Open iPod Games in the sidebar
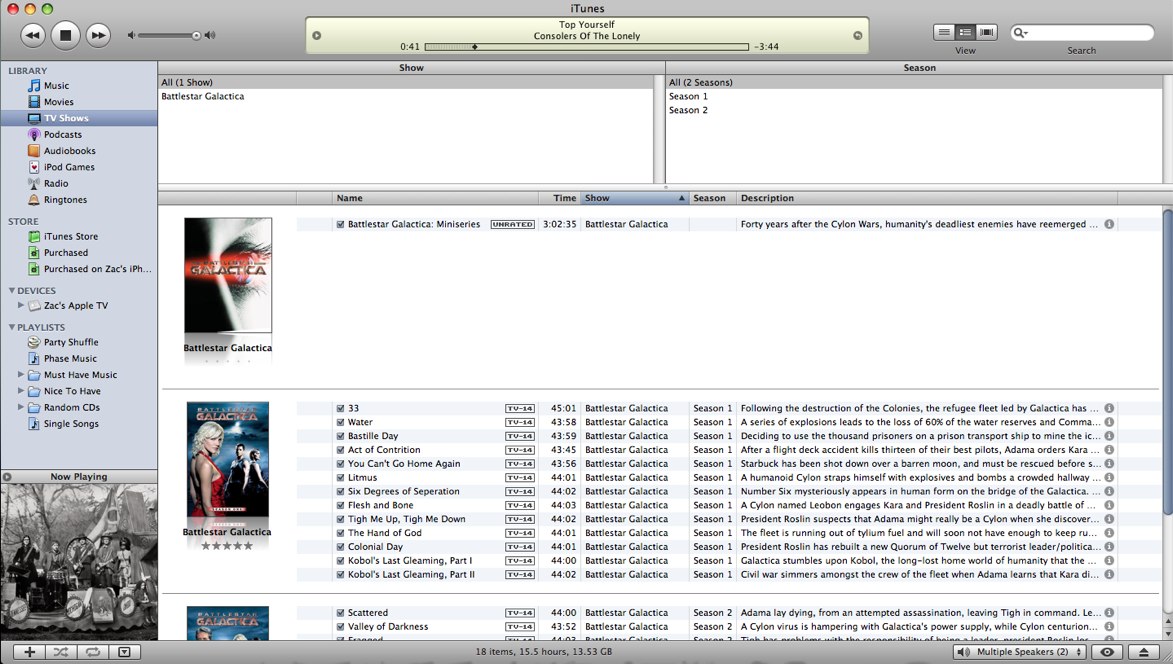Image resolution: width=1173 pixels, height=664 pixels. 69,167
